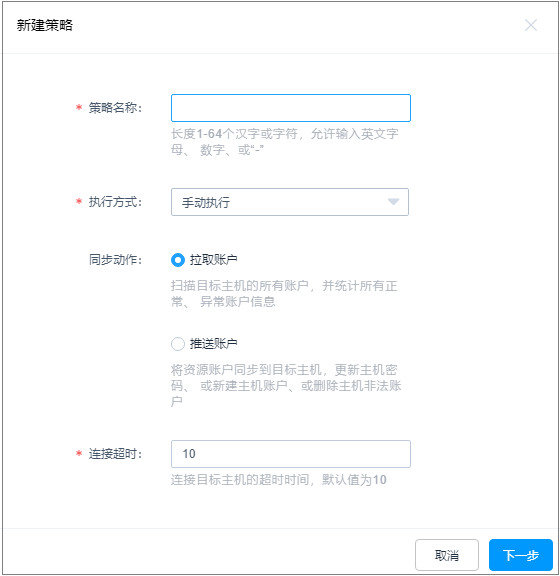Click the 策略名称 field label
The width and height of the screenshot is (560, 576).
pyautogui.click(x=115, y=108)
